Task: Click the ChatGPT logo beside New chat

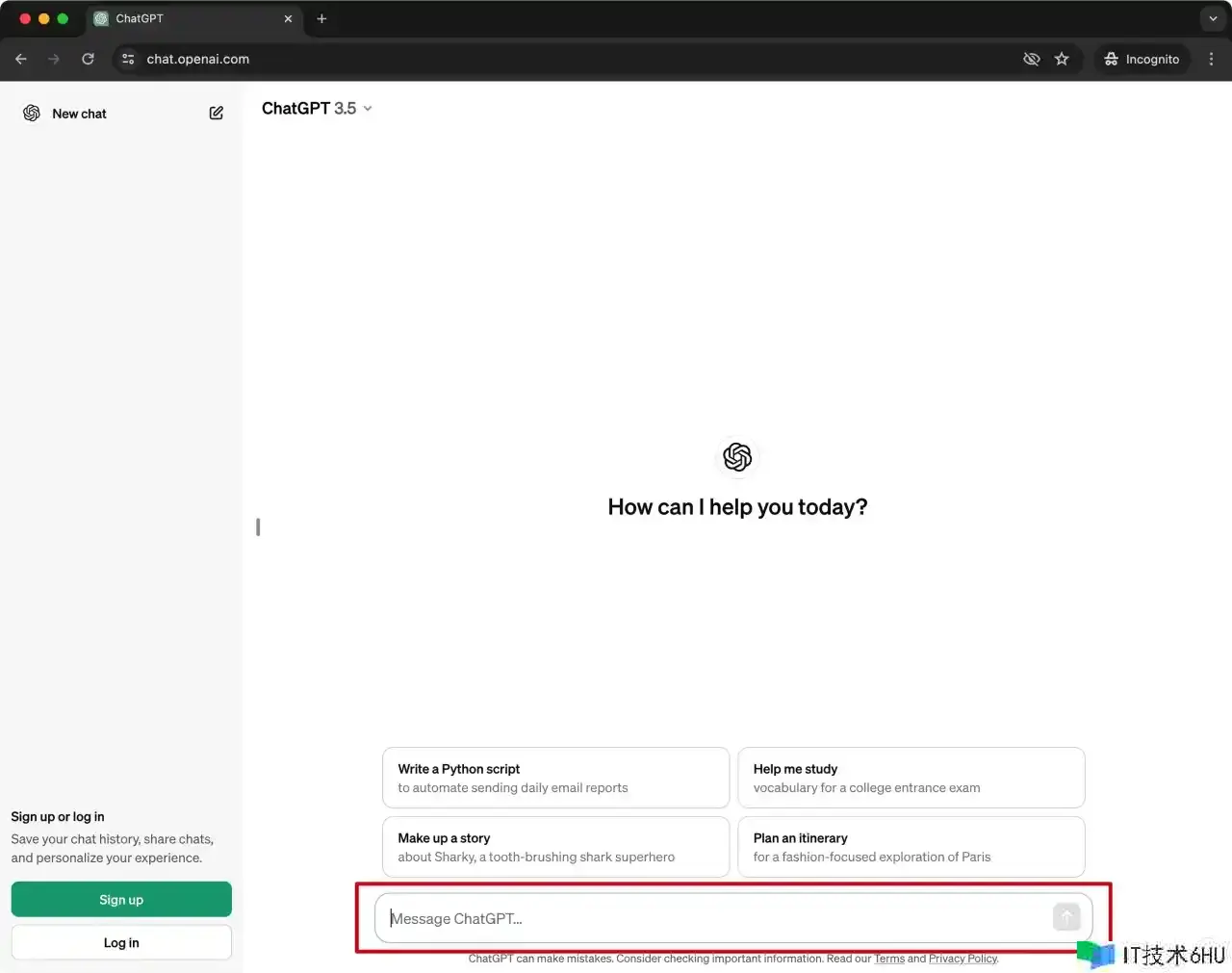Action: [x=32, y=114]
